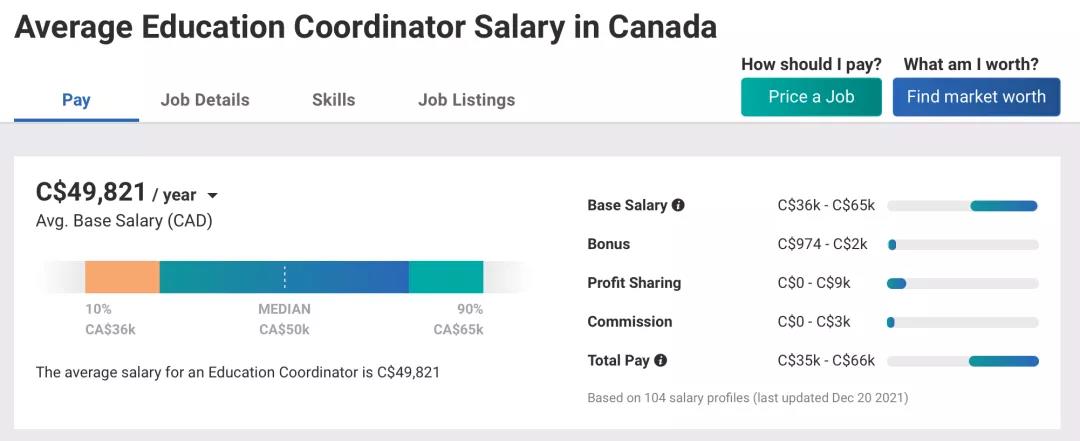Select the Skills tab

pos(333,99)
